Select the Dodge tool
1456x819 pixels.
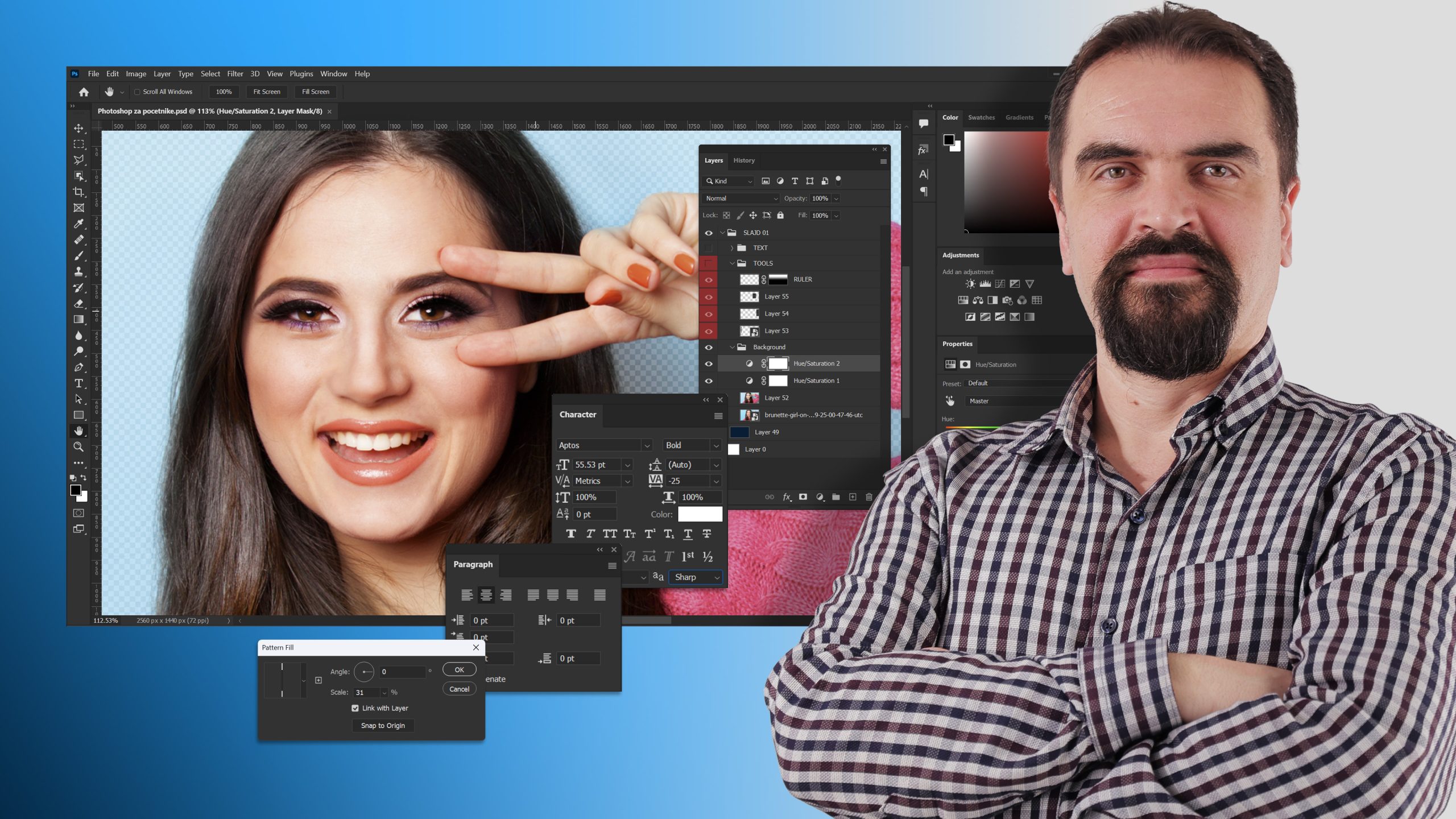pyautogui.click(x=78, y=351)
